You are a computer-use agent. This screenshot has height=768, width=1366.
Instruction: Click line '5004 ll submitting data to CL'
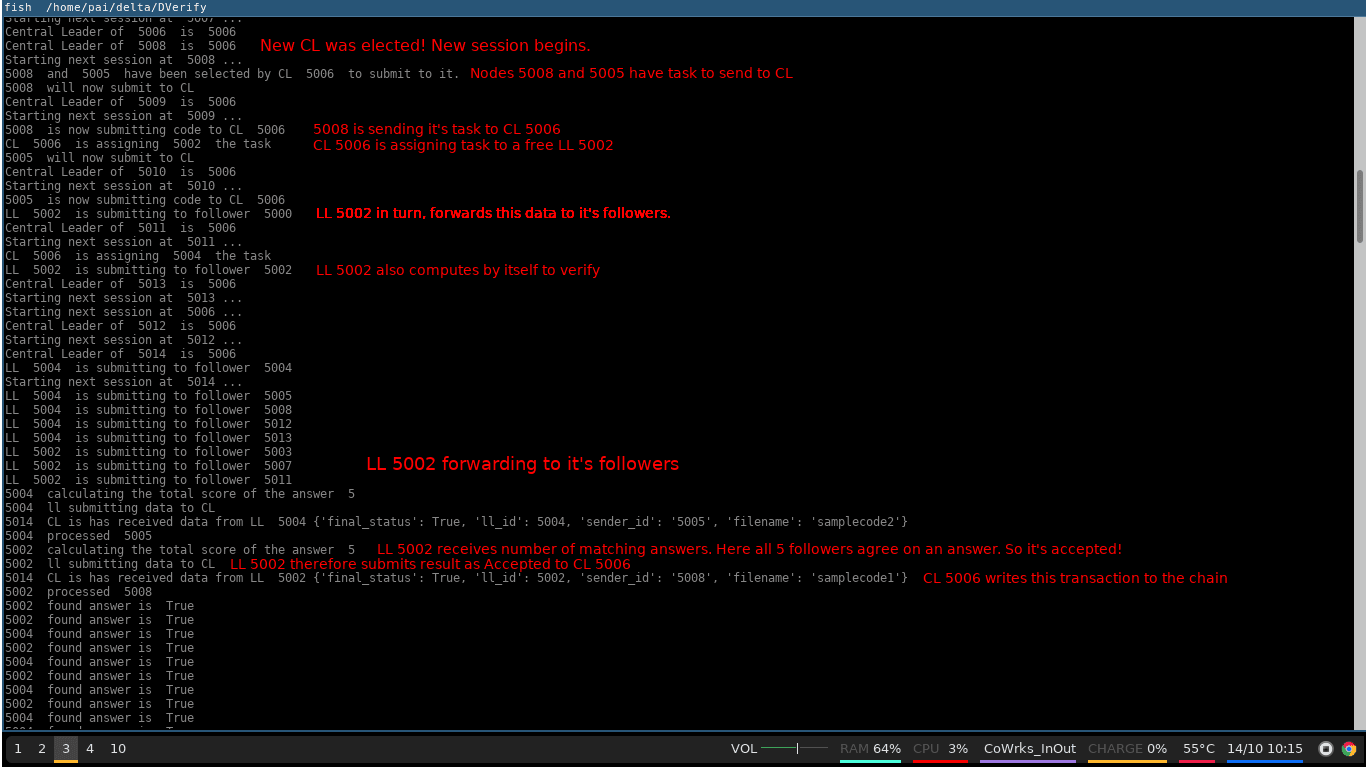tap(110, 508)
